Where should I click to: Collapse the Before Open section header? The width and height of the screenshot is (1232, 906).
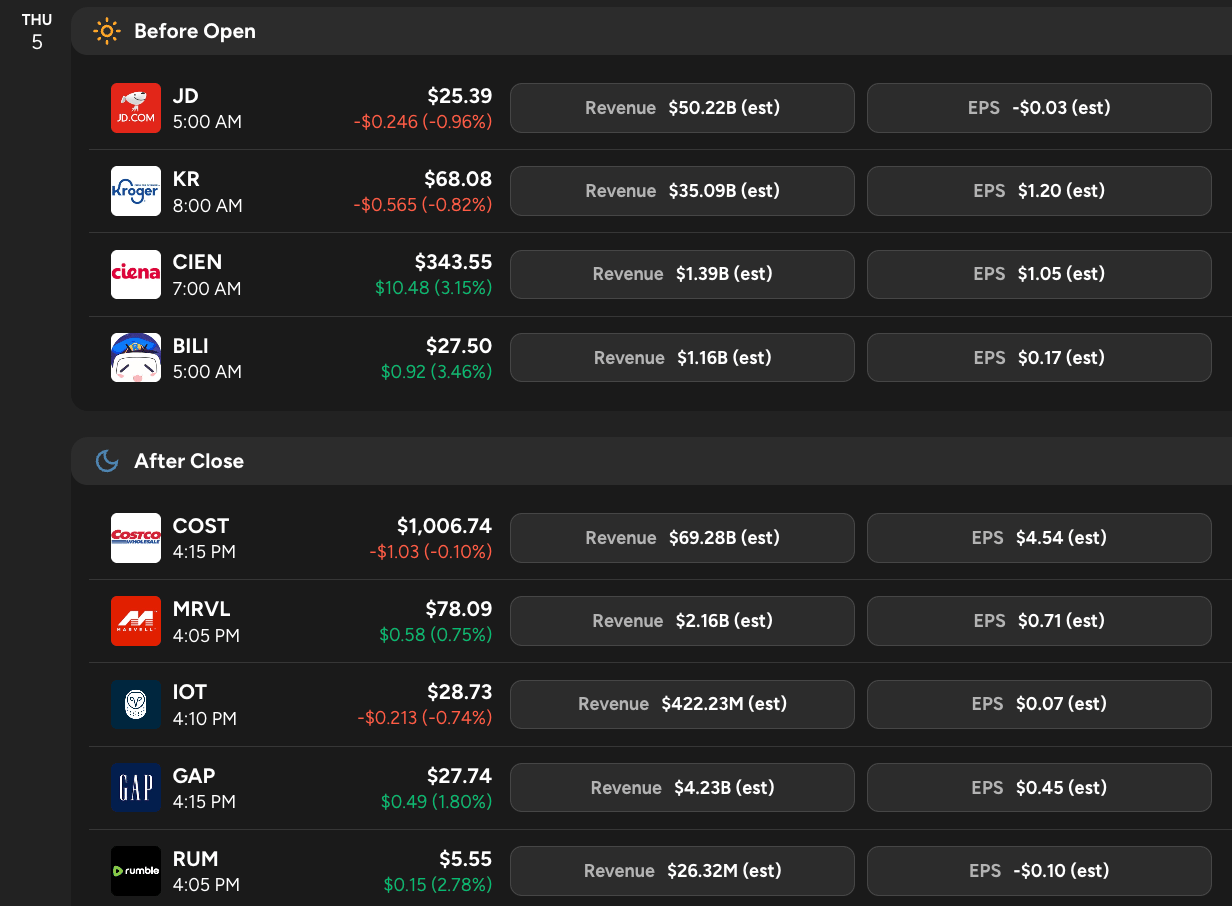point(651,31)
